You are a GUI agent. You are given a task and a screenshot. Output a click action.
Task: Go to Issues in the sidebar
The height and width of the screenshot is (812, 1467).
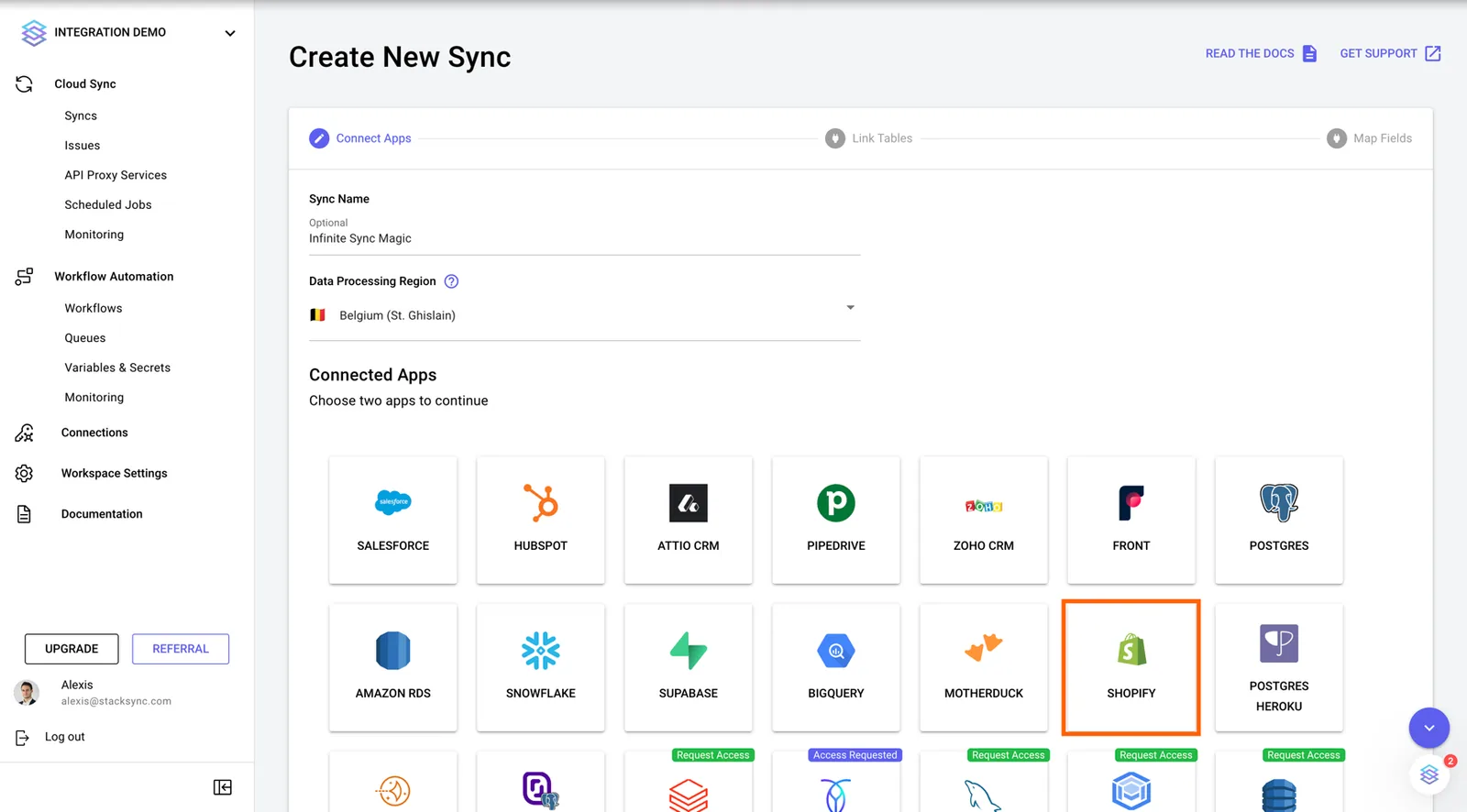coord(83,146)
